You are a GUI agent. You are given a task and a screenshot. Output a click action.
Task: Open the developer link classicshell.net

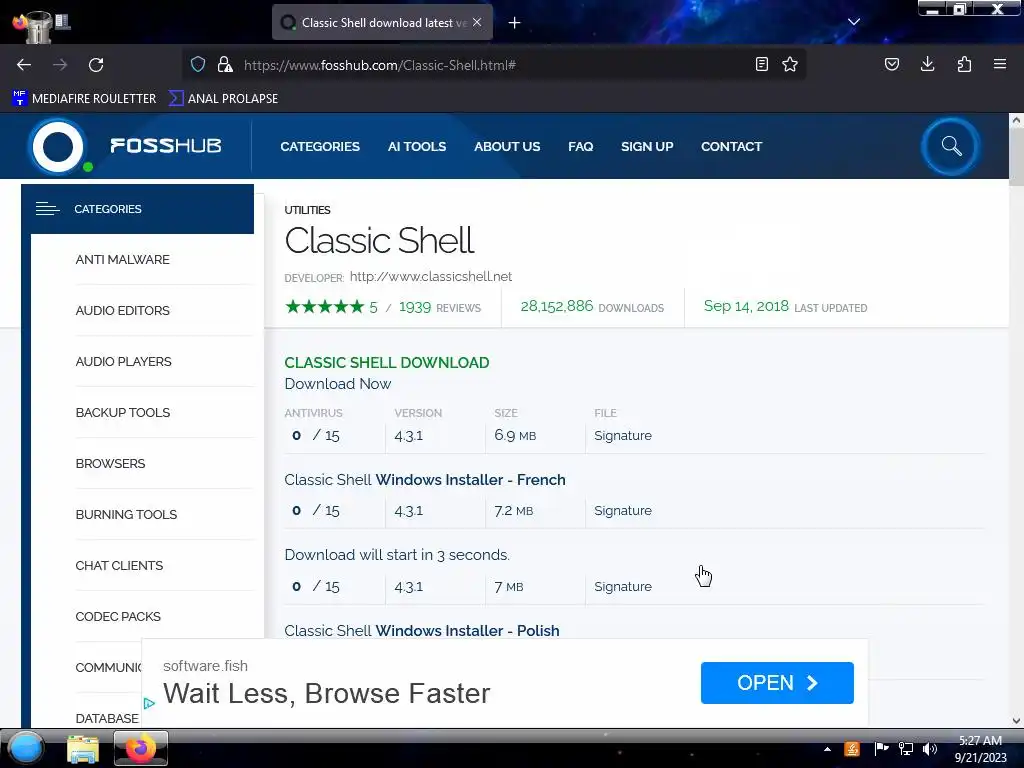(430, 276)
